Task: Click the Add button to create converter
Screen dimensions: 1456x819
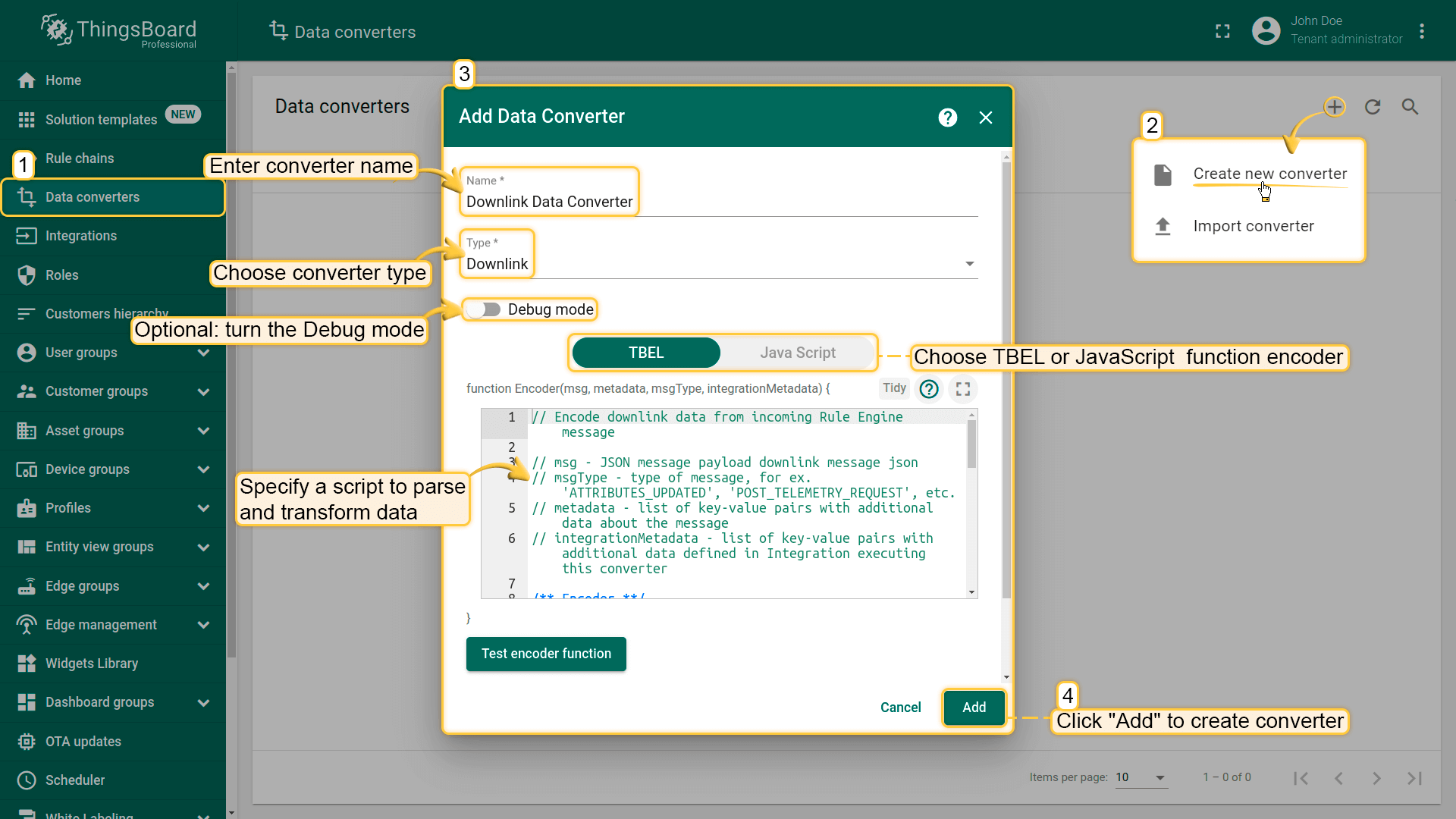Action: point(974,707)
